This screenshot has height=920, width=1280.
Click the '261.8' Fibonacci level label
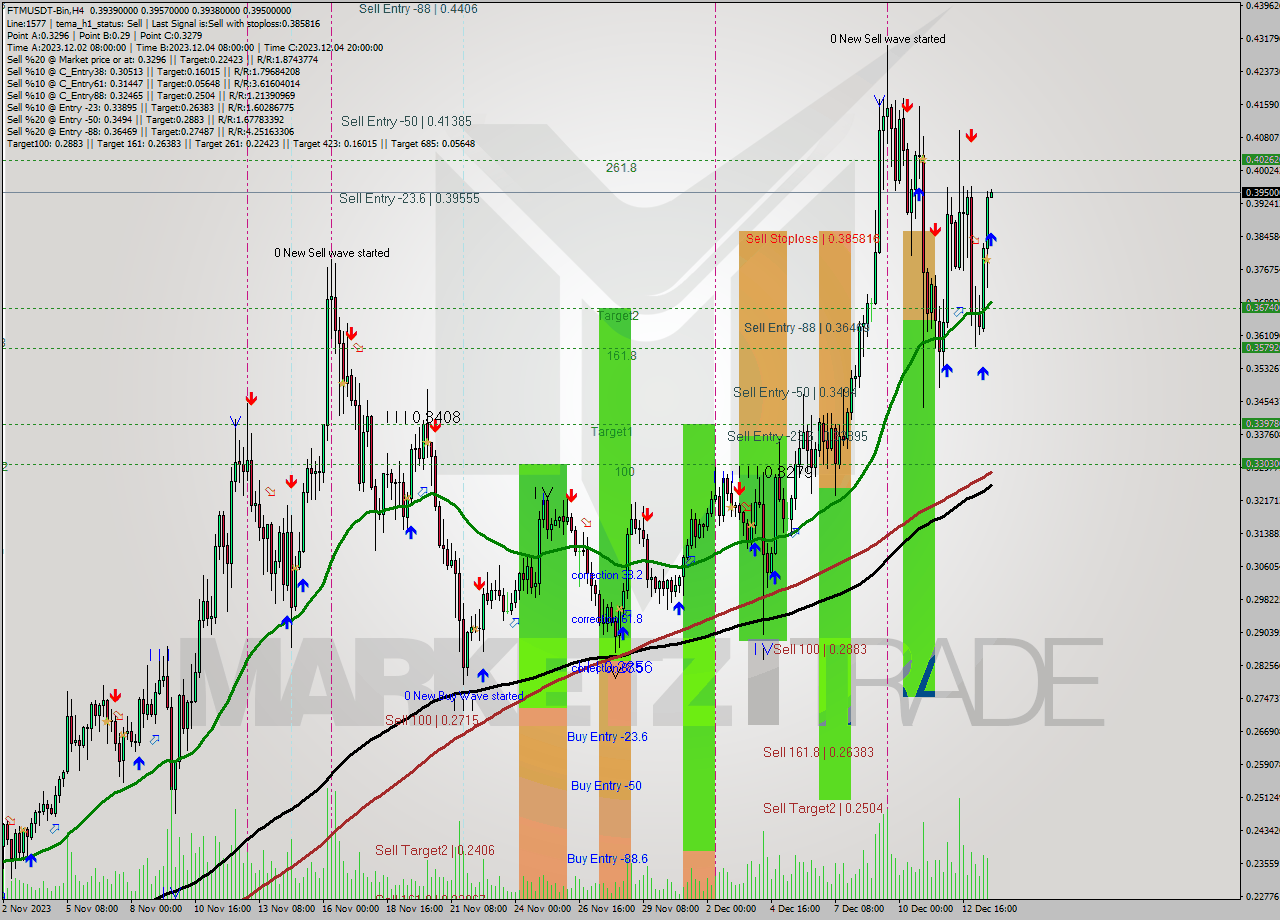621,167
